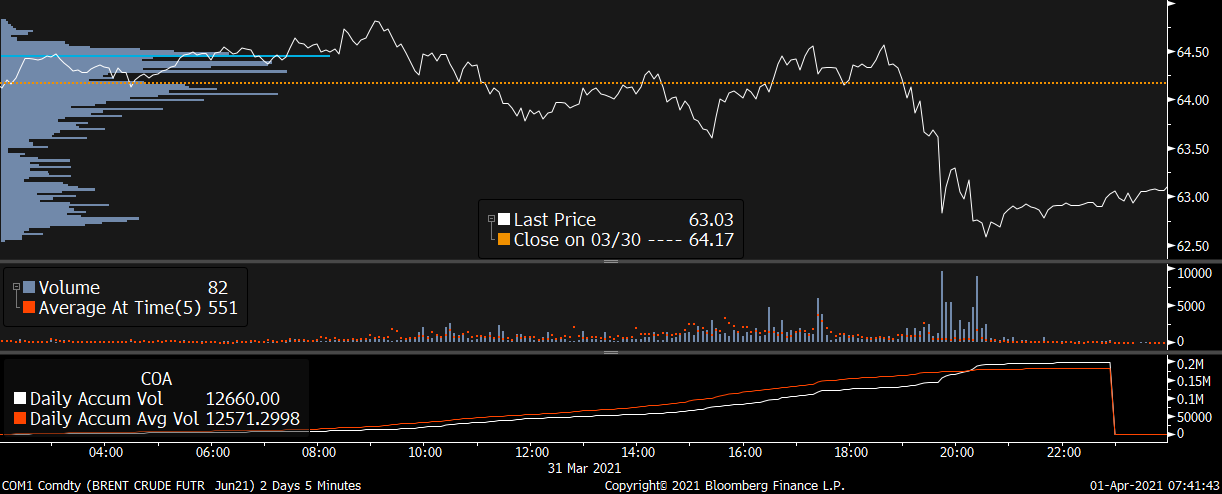Viewport: 1222px width, 494px height.
Task: Click the 01-Apr-2021 07:41:43 timestamp
Action: [1154, 485]
